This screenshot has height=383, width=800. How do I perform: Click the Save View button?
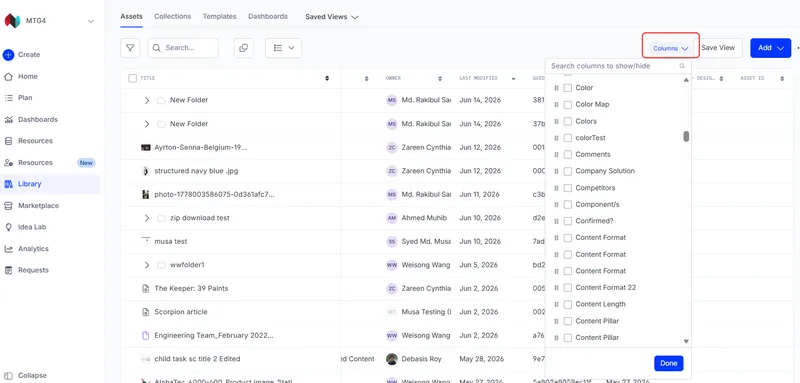tap(718, 48)
